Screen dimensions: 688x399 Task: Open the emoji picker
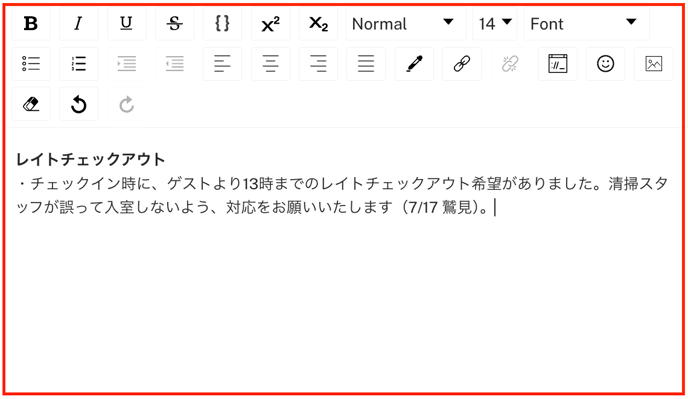coord(606,64)
